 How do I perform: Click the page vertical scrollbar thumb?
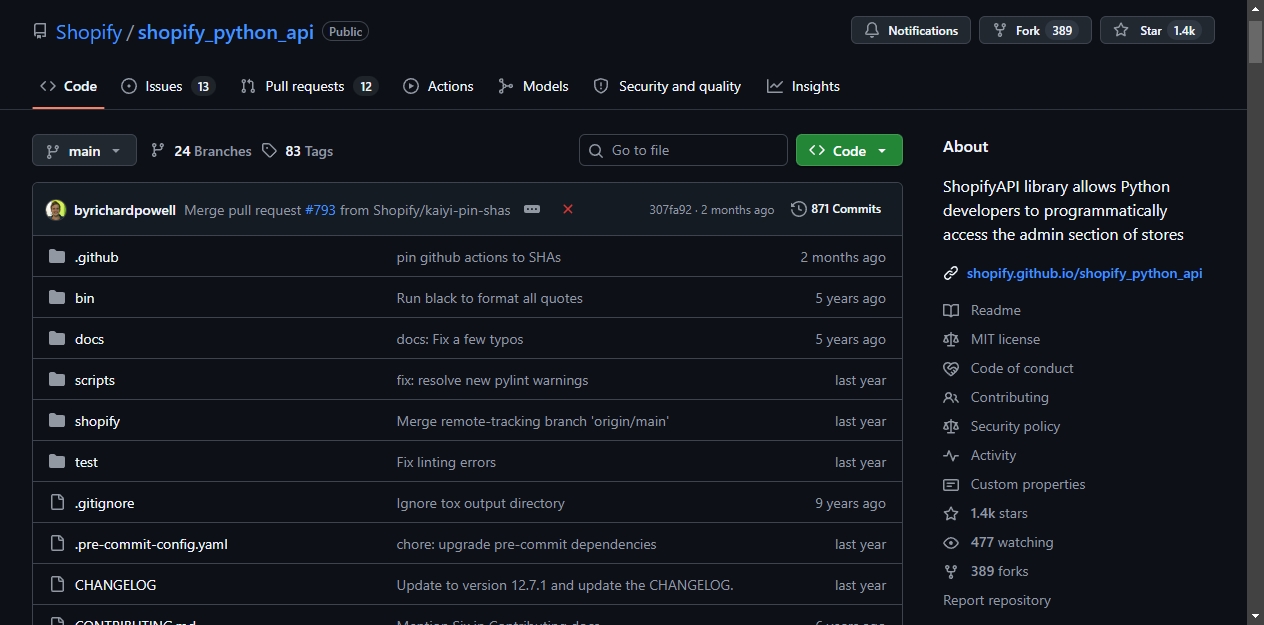coord(1256,40)
